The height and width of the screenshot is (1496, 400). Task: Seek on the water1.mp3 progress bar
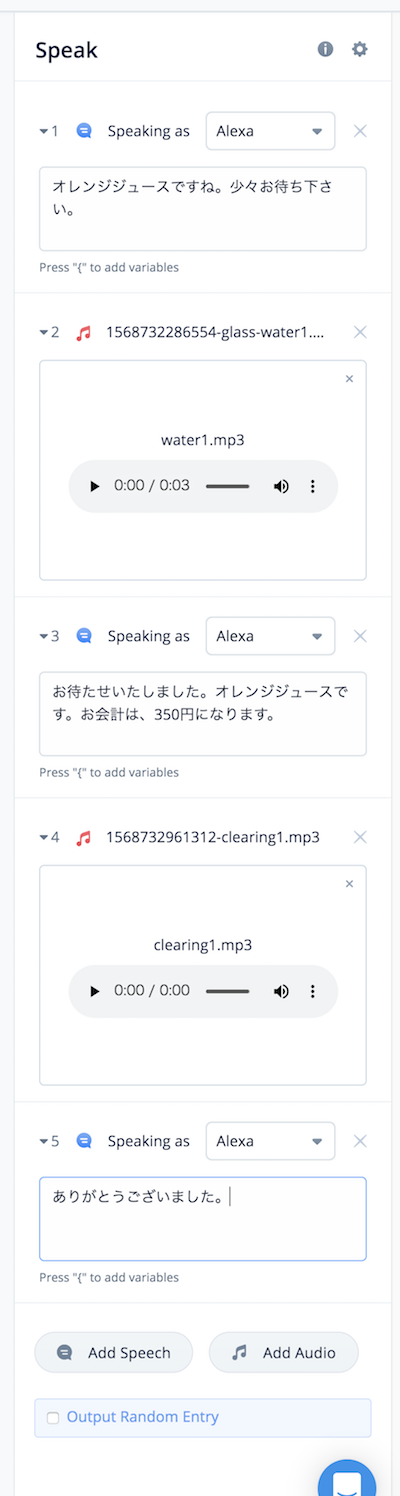click(228, 486)
